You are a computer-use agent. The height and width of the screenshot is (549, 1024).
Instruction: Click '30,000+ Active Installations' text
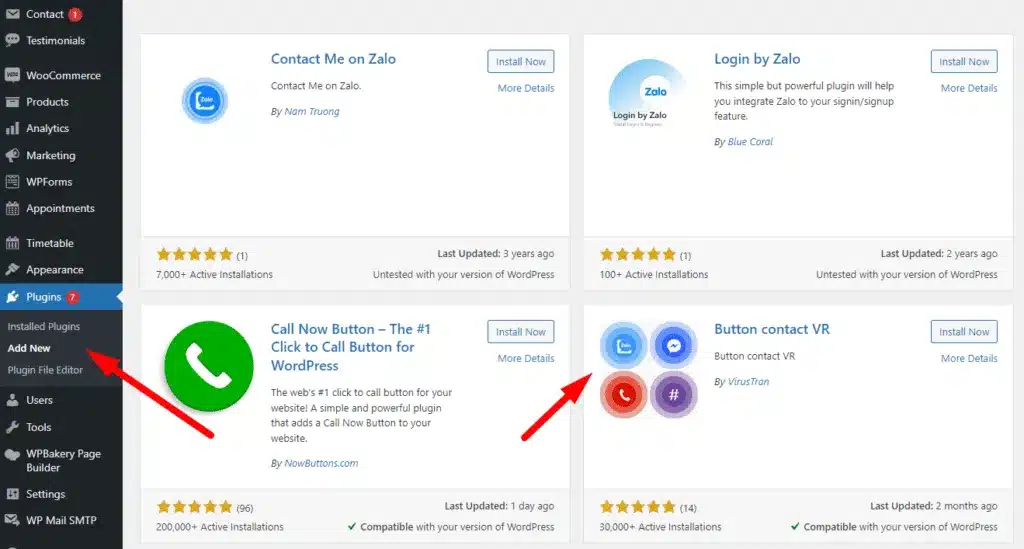point(660,527)
